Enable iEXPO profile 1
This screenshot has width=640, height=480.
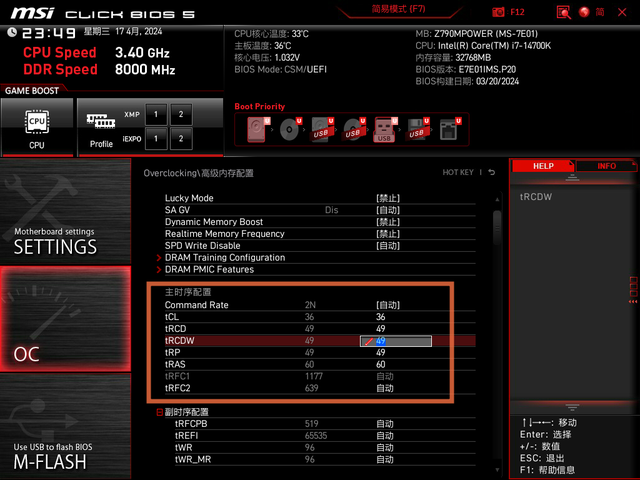(156, 139)
